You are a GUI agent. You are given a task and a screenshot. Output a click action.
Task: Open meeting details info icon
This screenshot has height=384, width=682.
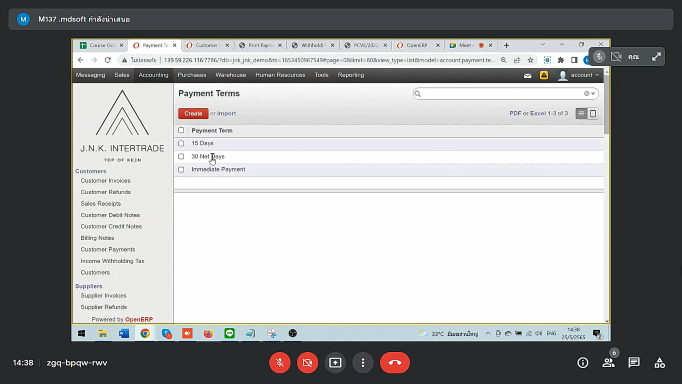pos(583,363)
